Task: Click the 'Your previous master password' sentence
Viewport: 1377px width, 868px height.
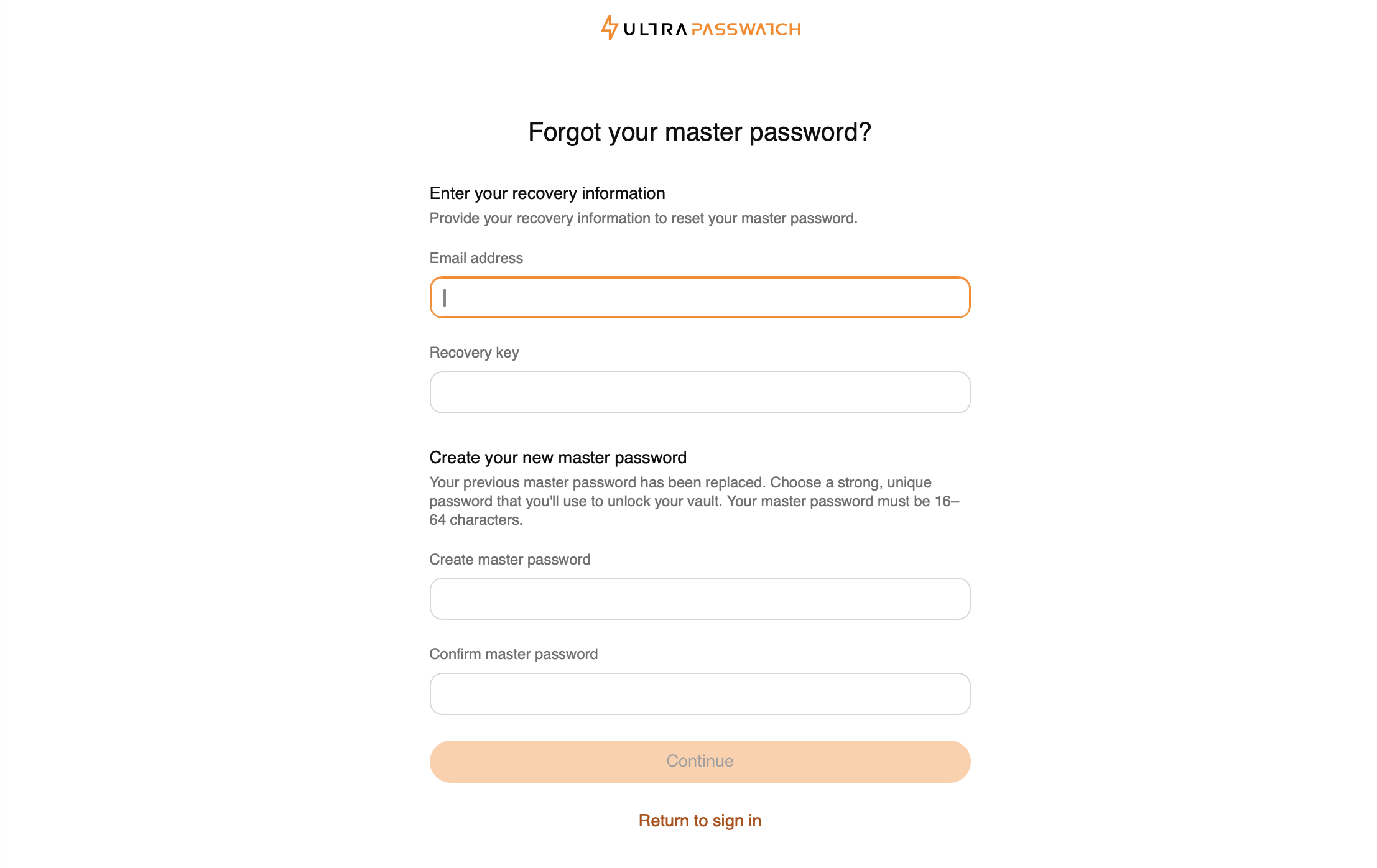Action: [x=598, y=482]
